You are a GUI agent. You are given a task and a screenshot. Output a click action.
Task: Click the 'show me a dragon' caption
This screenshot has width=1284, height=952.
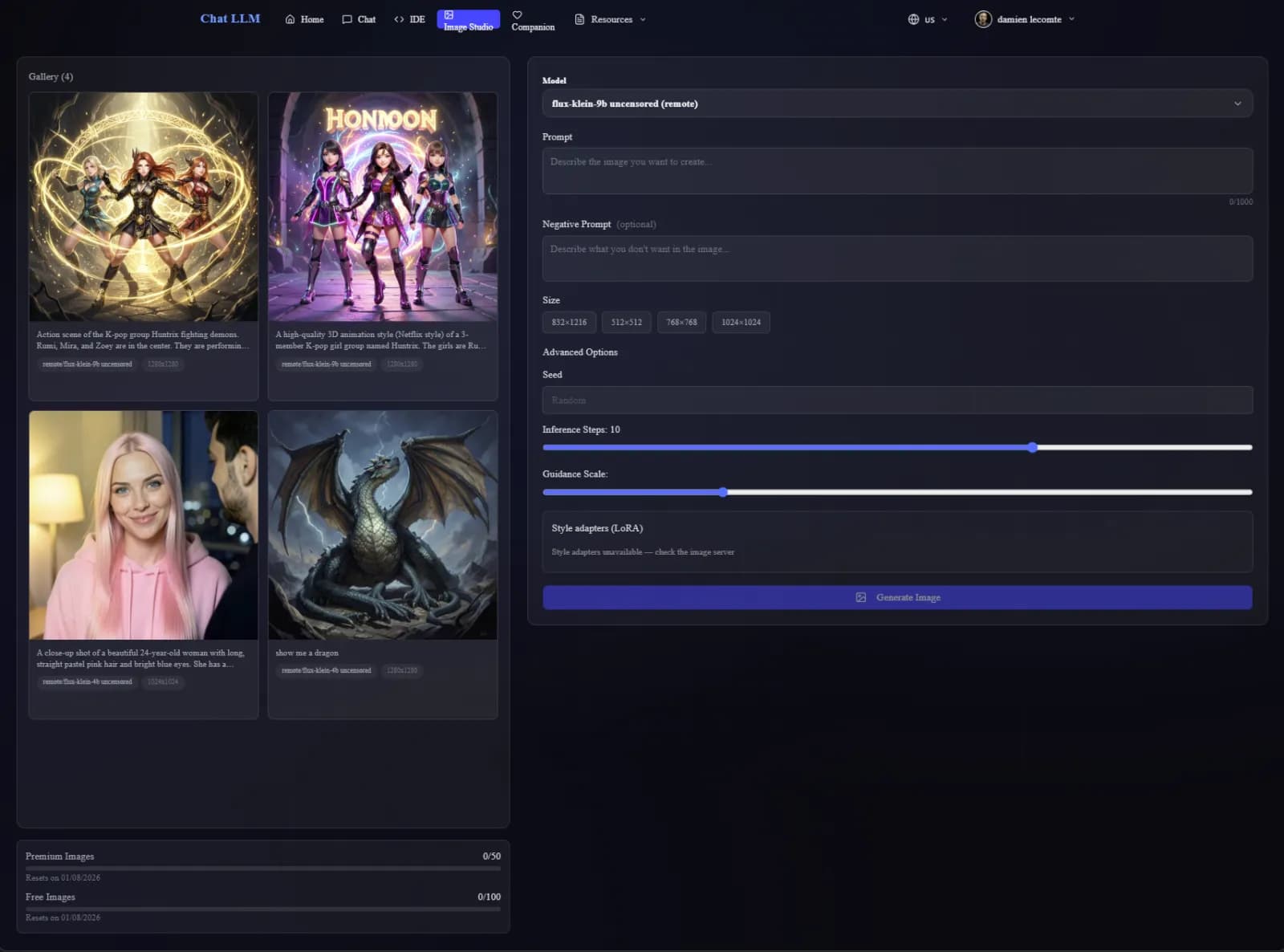tap(307, 653)
